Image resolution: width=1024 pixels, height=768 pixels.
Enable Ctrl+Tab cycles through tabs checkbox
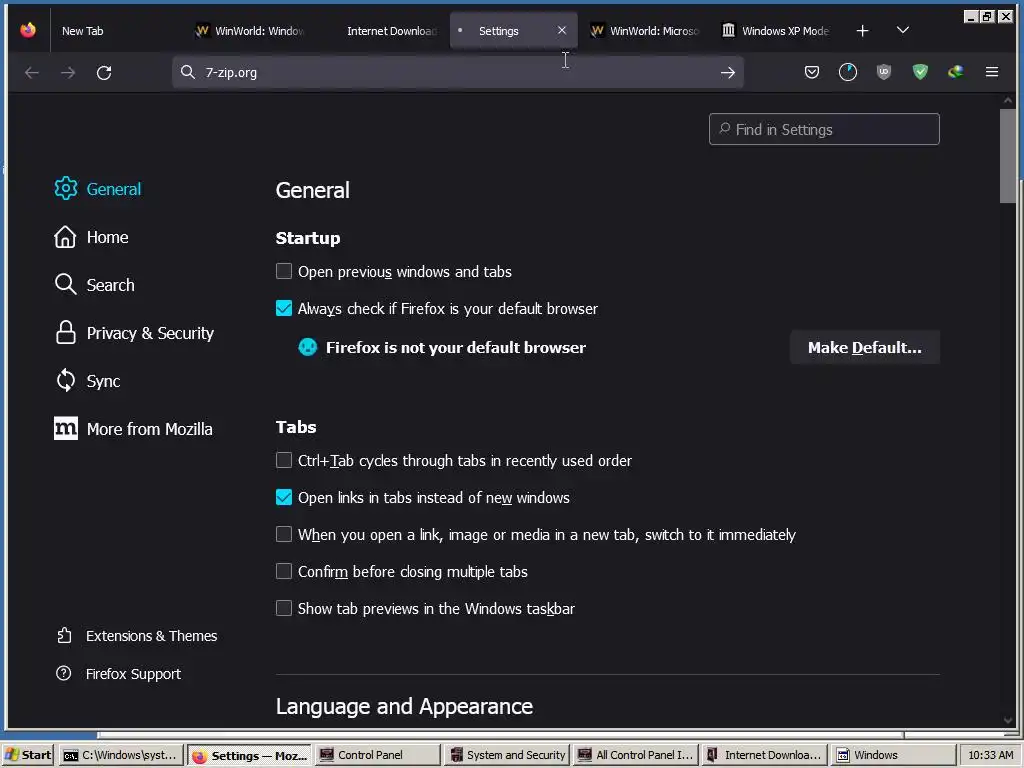(283, 460)
